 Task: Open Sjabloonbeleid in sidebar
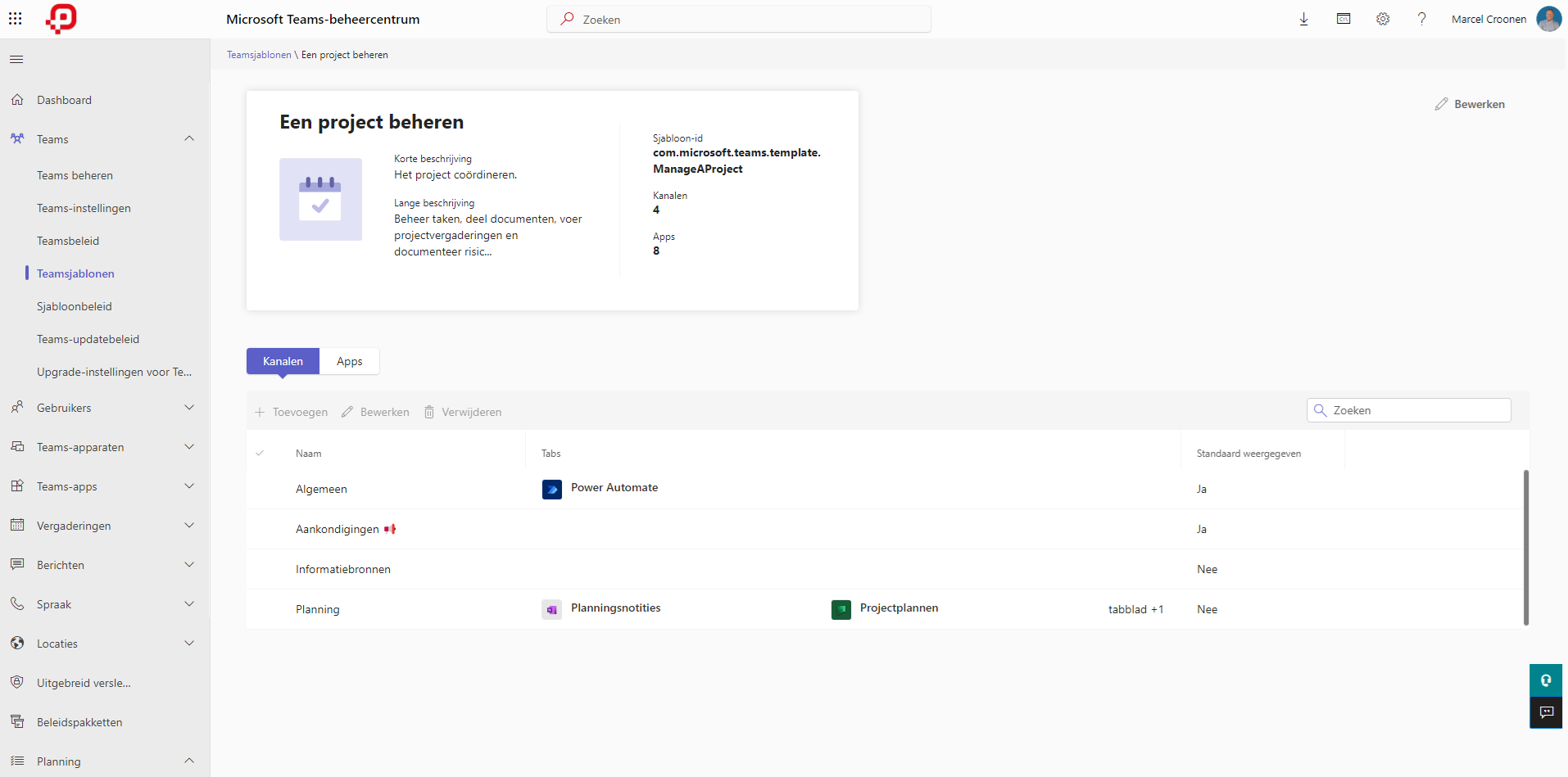tap(75, 306)
